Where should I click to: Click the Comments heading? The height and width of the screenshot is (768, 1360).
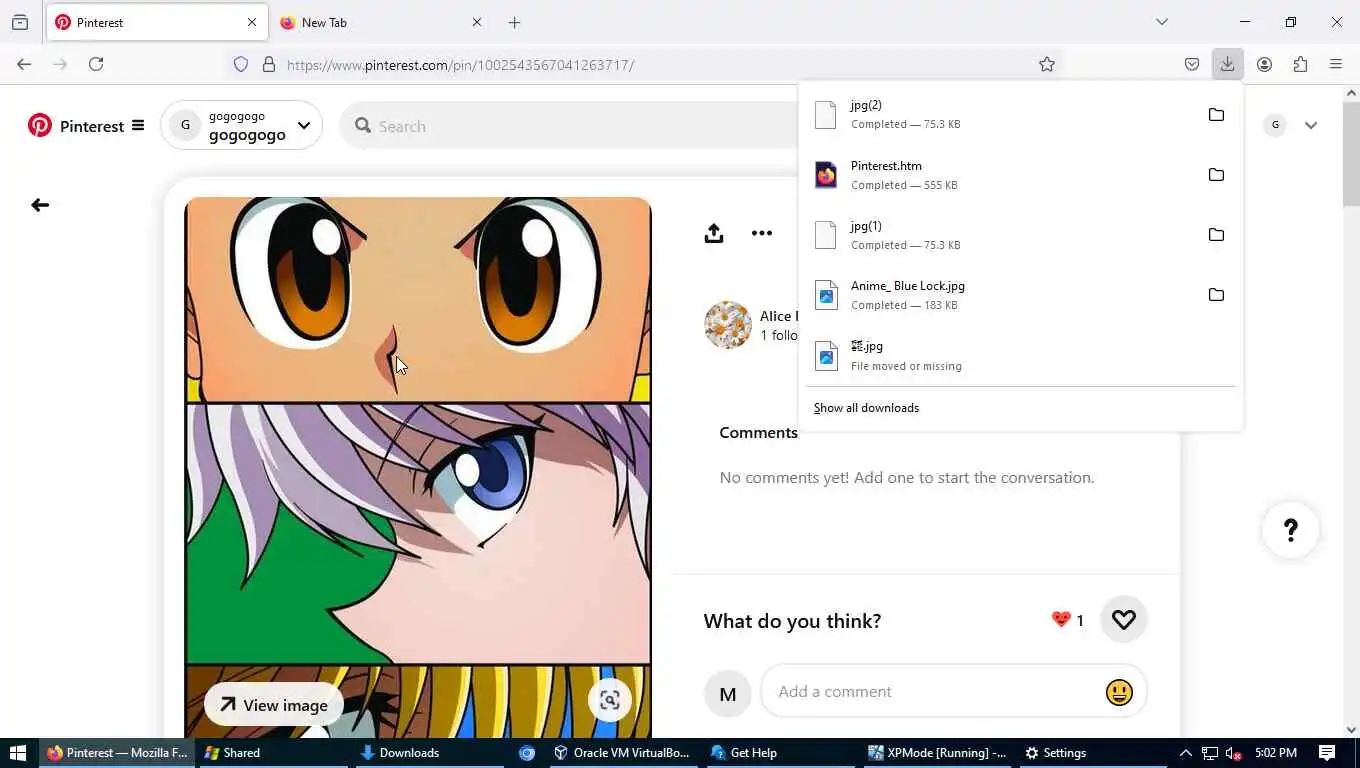pyautogui.click(x=758, y=432)
